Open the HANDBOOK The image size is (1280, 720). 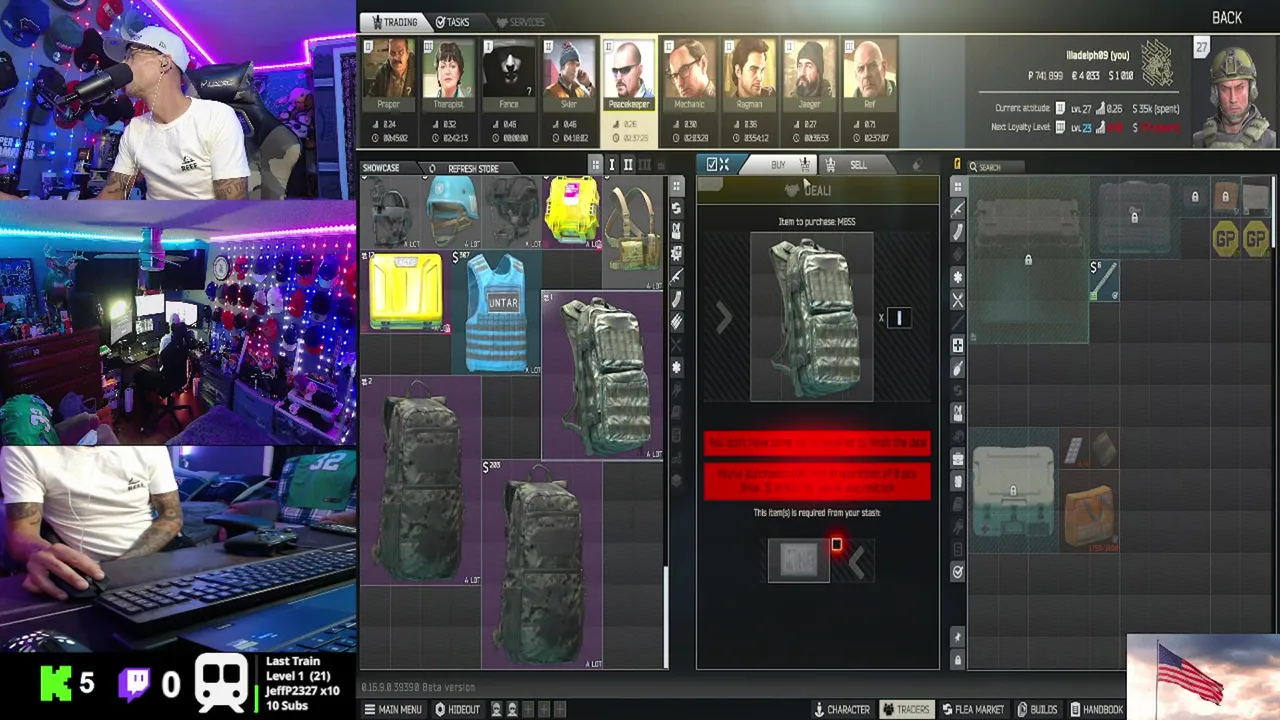point(1097,709)
